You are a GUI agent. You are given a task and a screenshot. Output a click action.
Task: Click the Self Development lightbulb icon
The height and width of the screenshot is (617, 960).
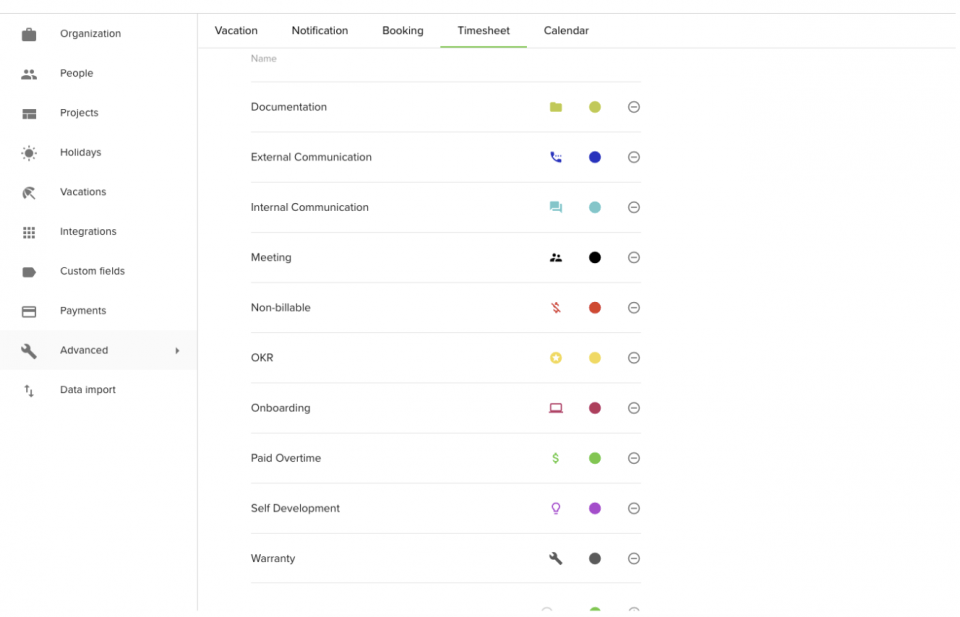[x=555, y=509]
